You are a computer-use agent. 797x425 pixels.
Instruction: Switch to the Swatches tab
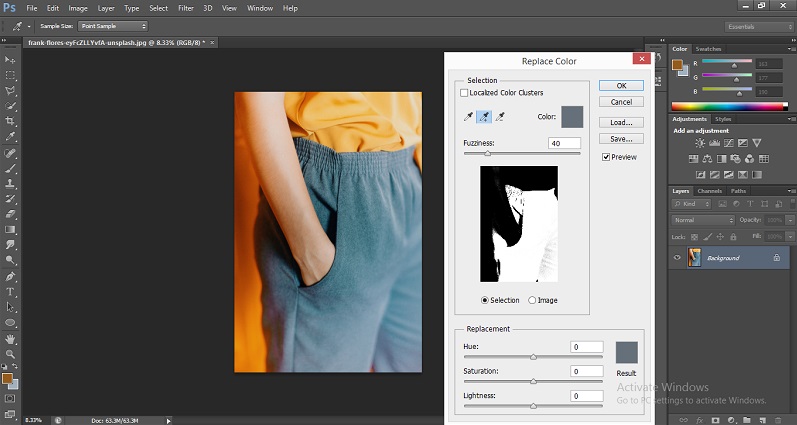[708, 49]
